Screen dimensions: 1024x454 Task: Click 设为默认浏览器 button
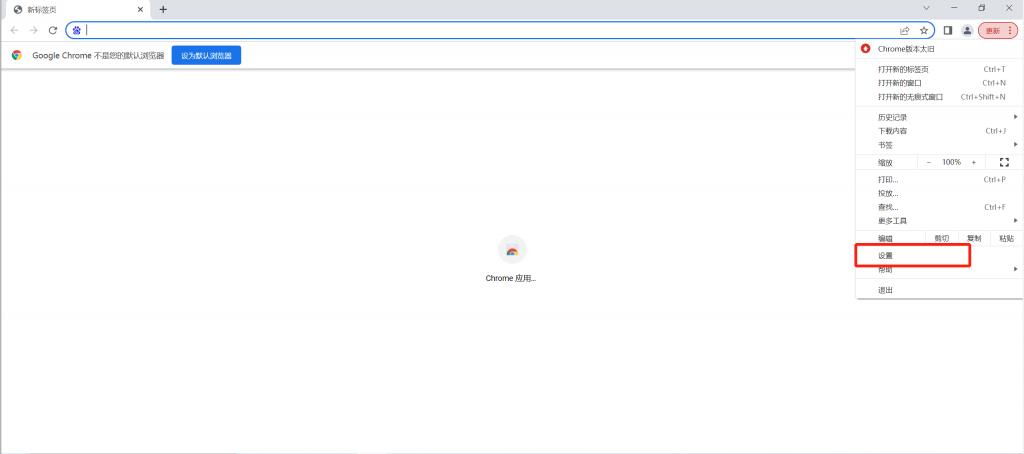pyautogui.click(x=206, y=56)
